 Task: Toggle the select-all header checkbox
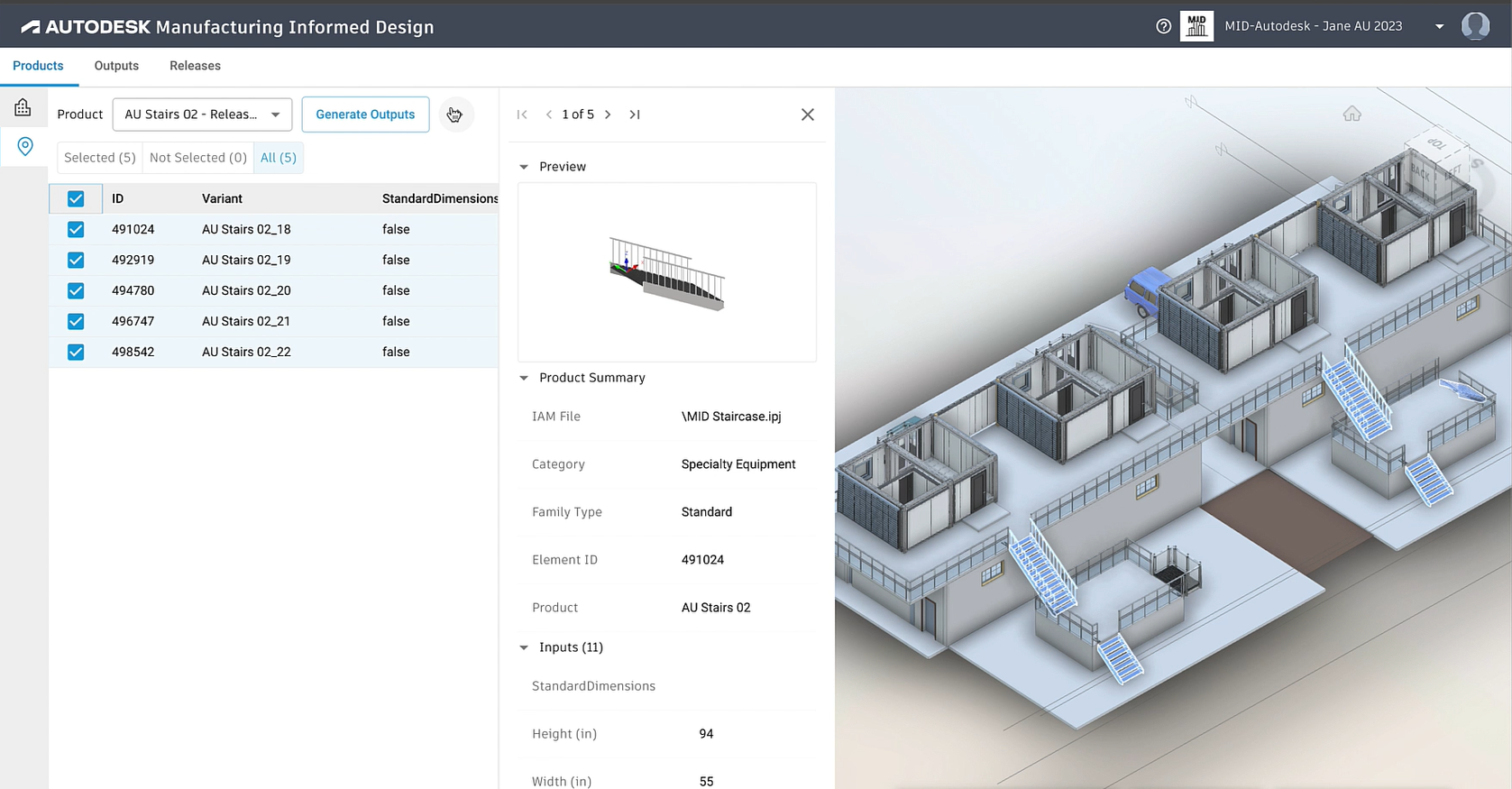click(x=76, y=198)
